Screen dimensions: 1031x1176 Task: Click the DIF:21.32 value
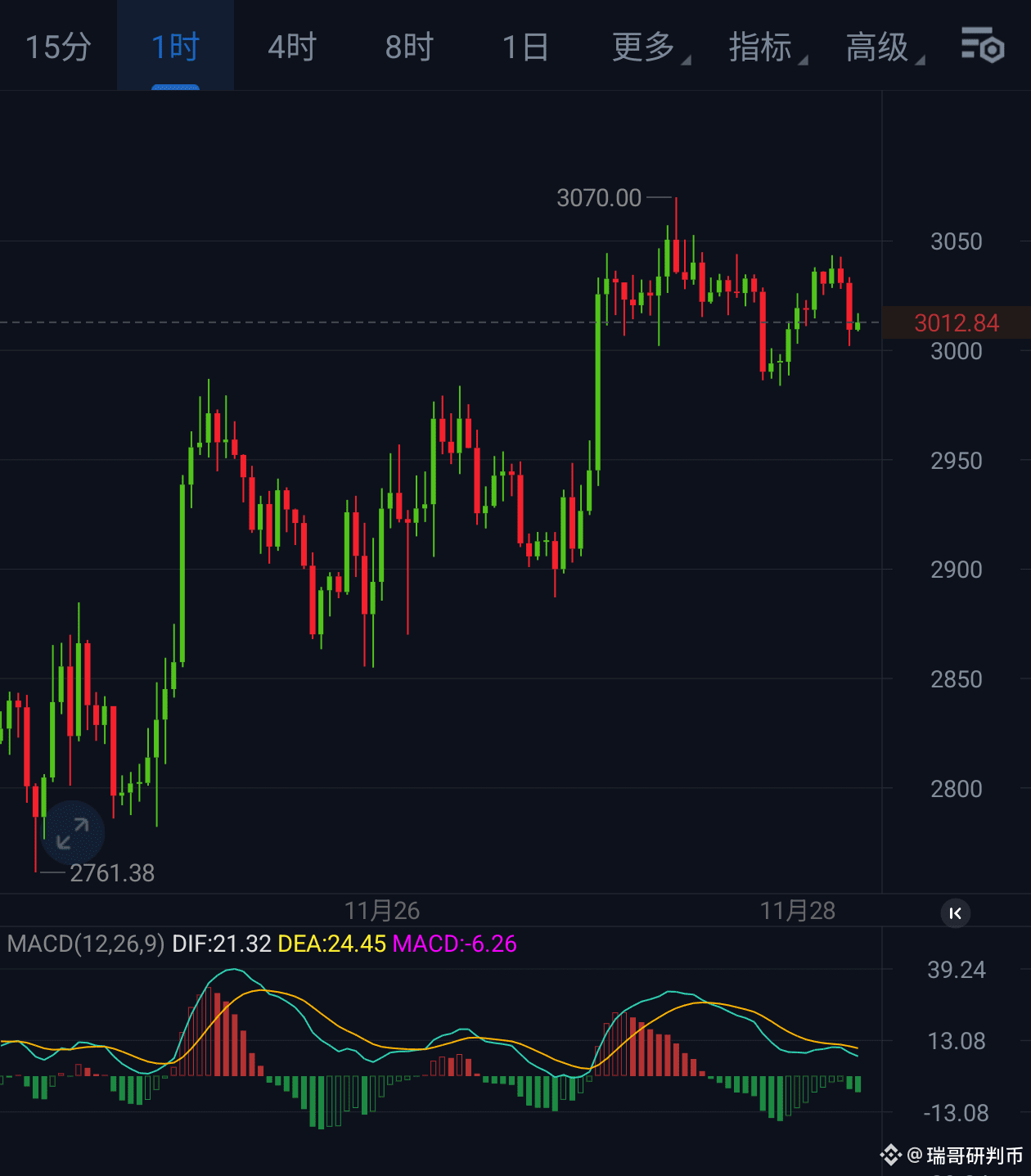coord(222,944)
